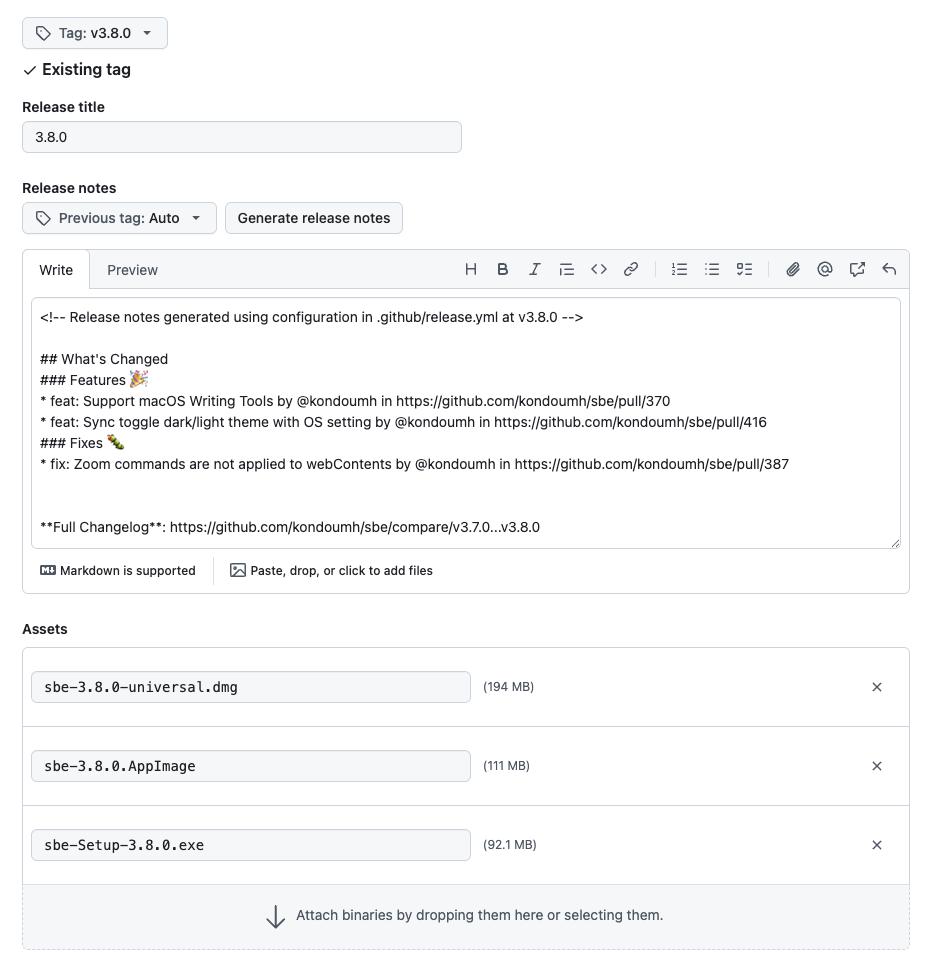Switch to the Preview tab
The image size is (930, 965).
click(x=132, y=269)
